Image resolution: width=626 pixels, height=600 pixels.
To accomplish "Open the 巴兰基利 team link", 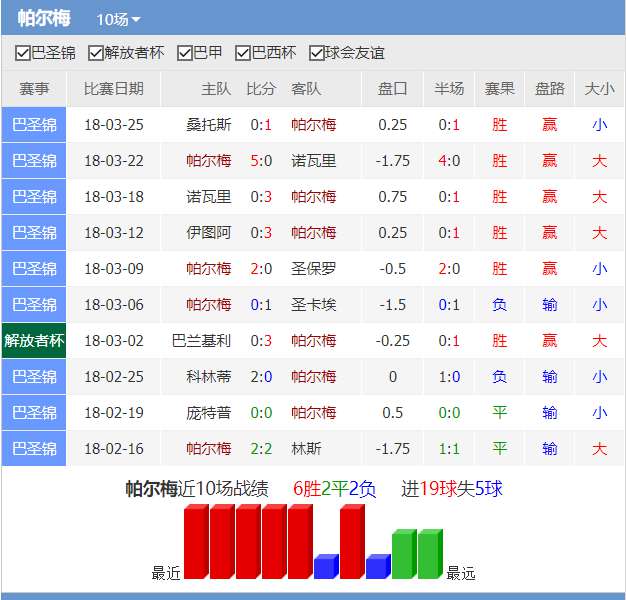I will click(x=201, y=341).
